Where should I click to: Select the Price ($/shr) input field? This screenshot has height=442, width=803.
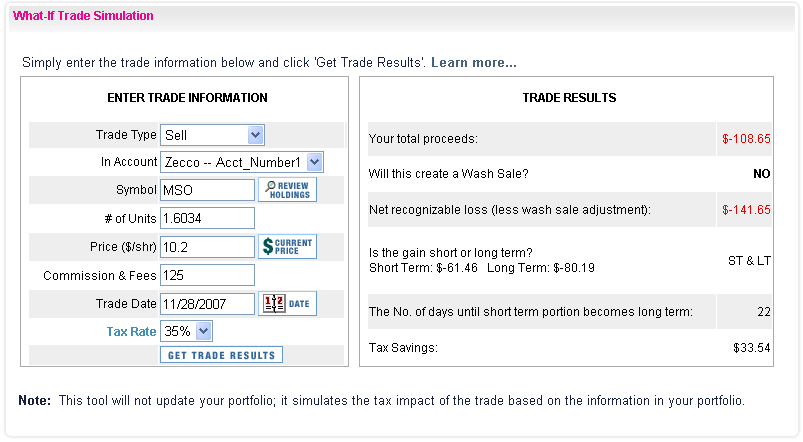(207, 247)
